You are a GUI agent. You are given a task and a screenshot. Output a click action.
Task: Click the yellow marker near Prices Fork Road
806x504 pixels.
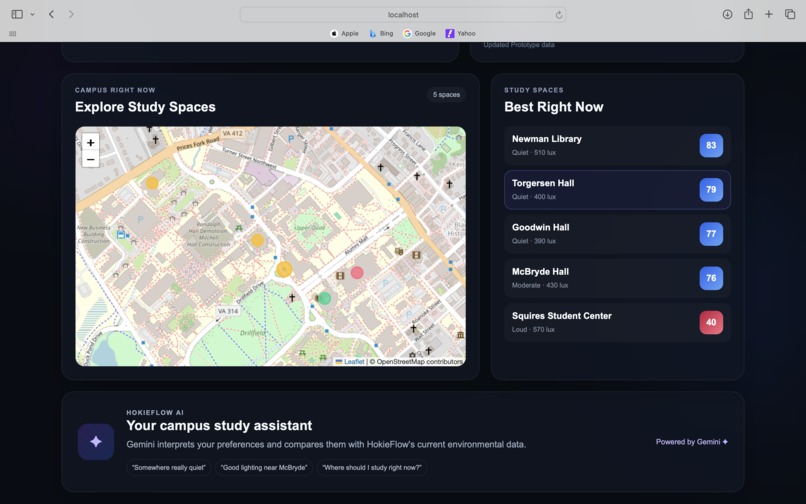(x=152, y=183)
